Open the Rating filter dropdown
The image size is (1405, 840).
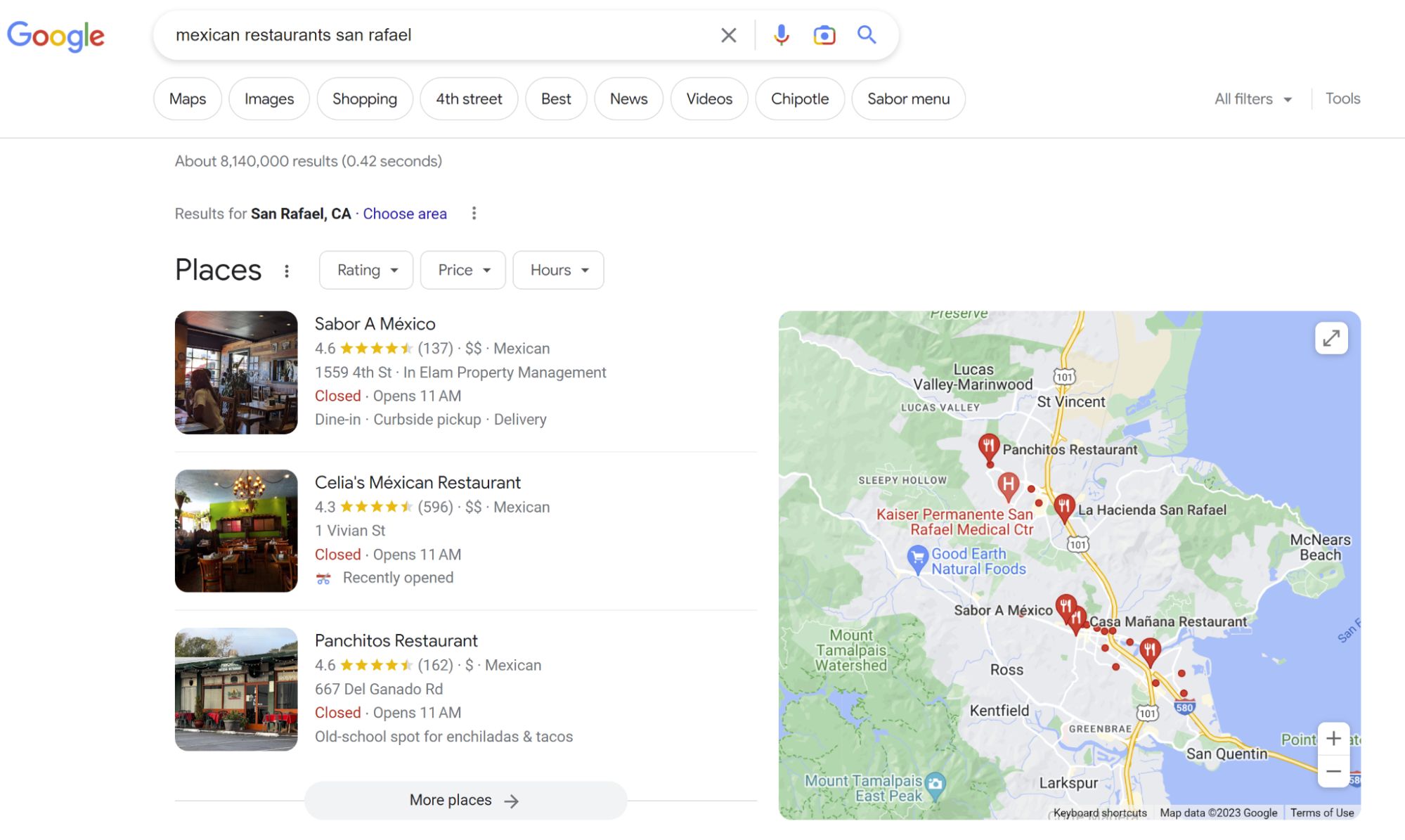tap(366, 271)
